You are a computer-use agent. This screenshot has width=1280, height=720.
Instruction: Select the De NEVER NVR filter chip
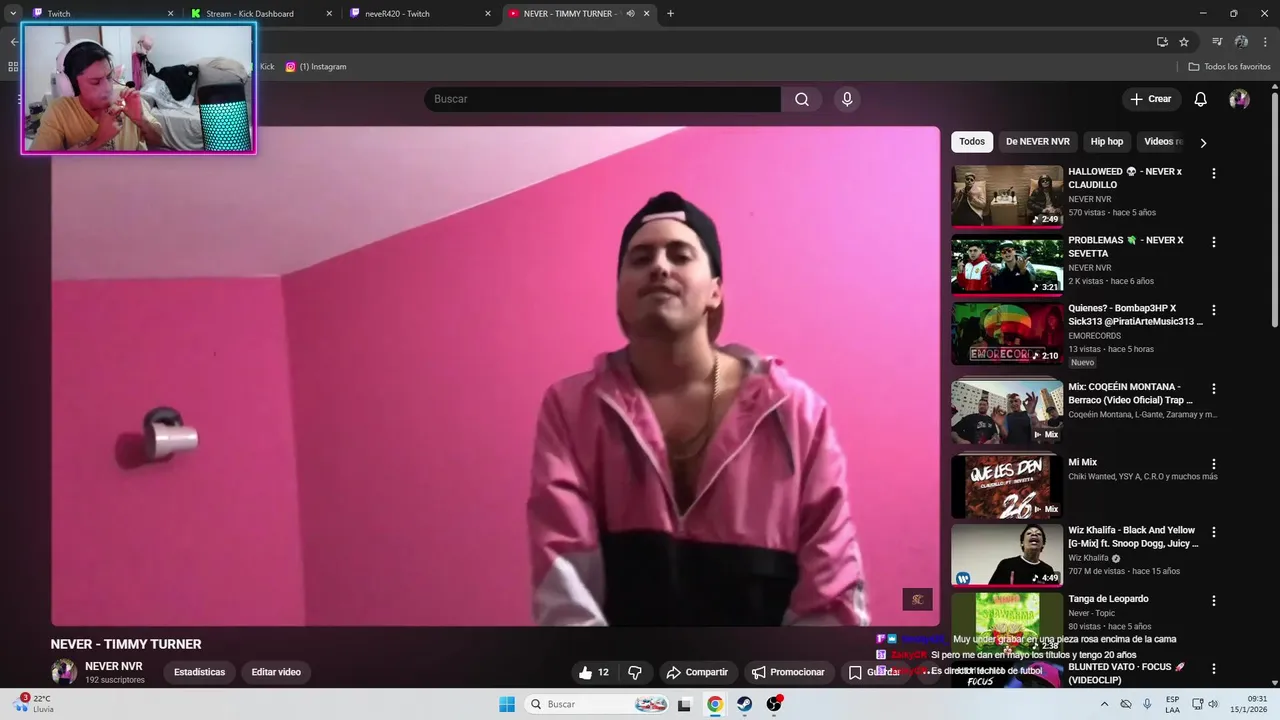click(1038, 142)
